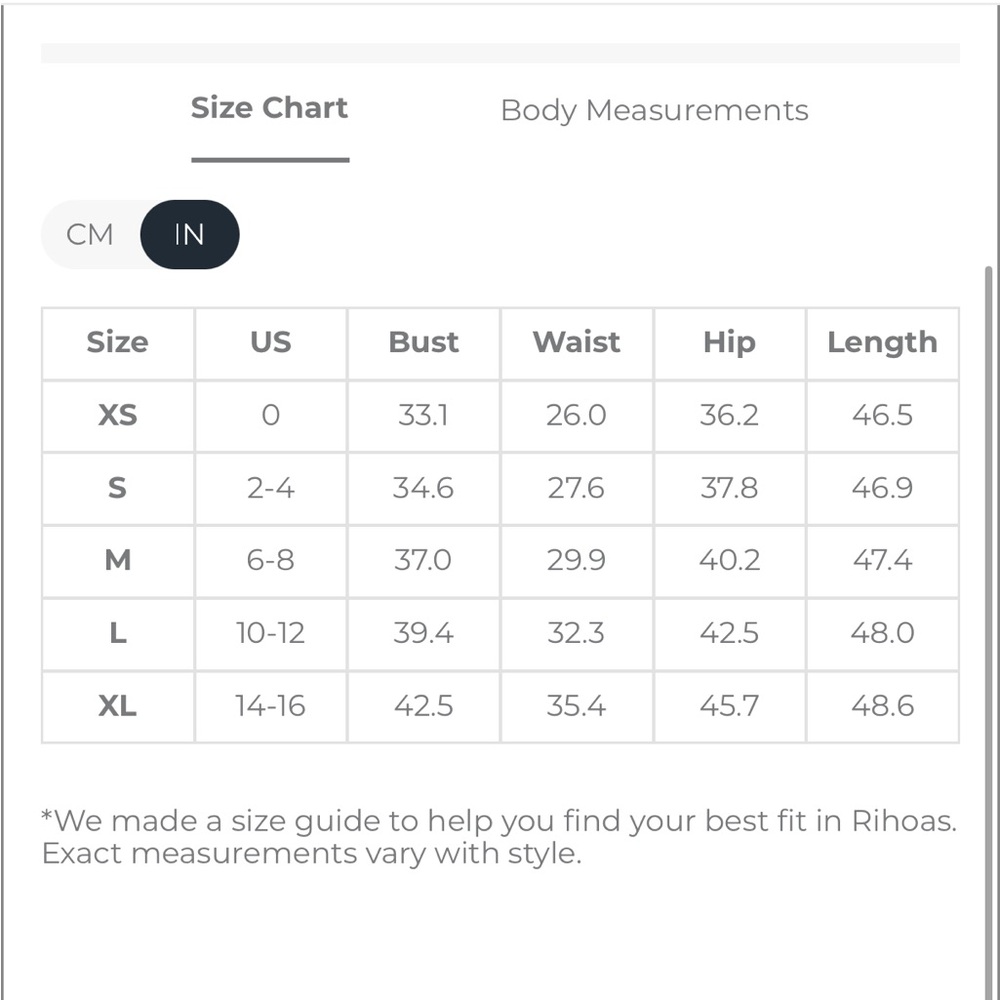Click the vertical scrollbar on the right
The width and height of the screenshot is (1000, 1000).
(x=989, y=631)
